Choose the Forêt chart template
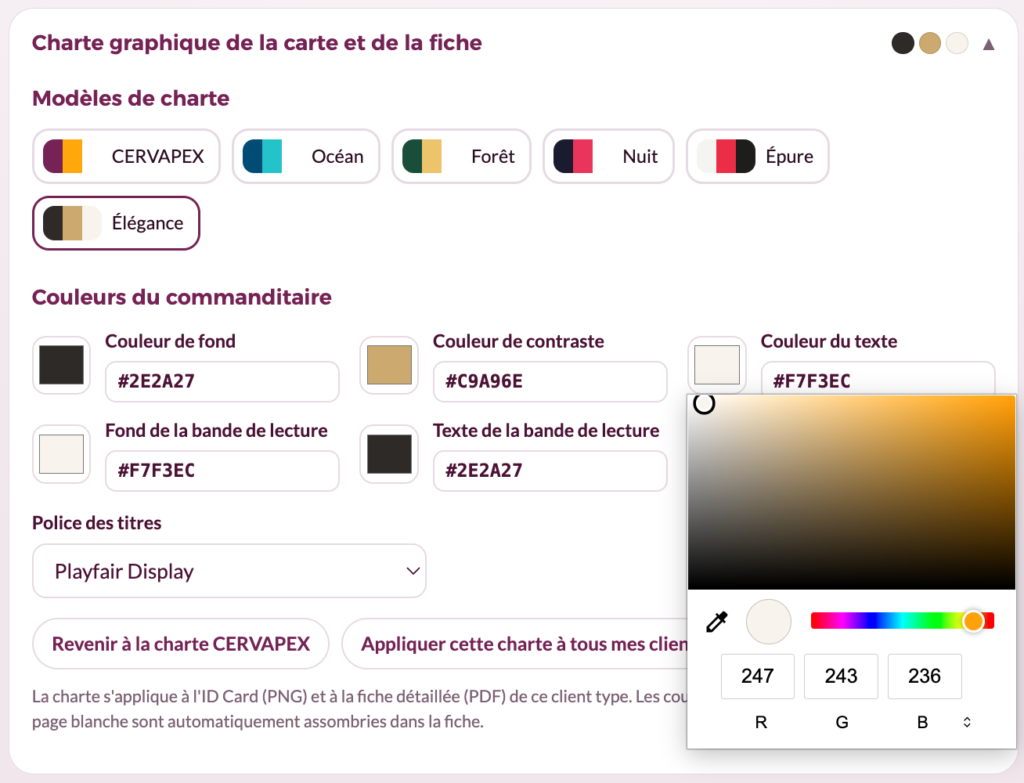The image size is (1024, 783). click(x=461, y=156)
